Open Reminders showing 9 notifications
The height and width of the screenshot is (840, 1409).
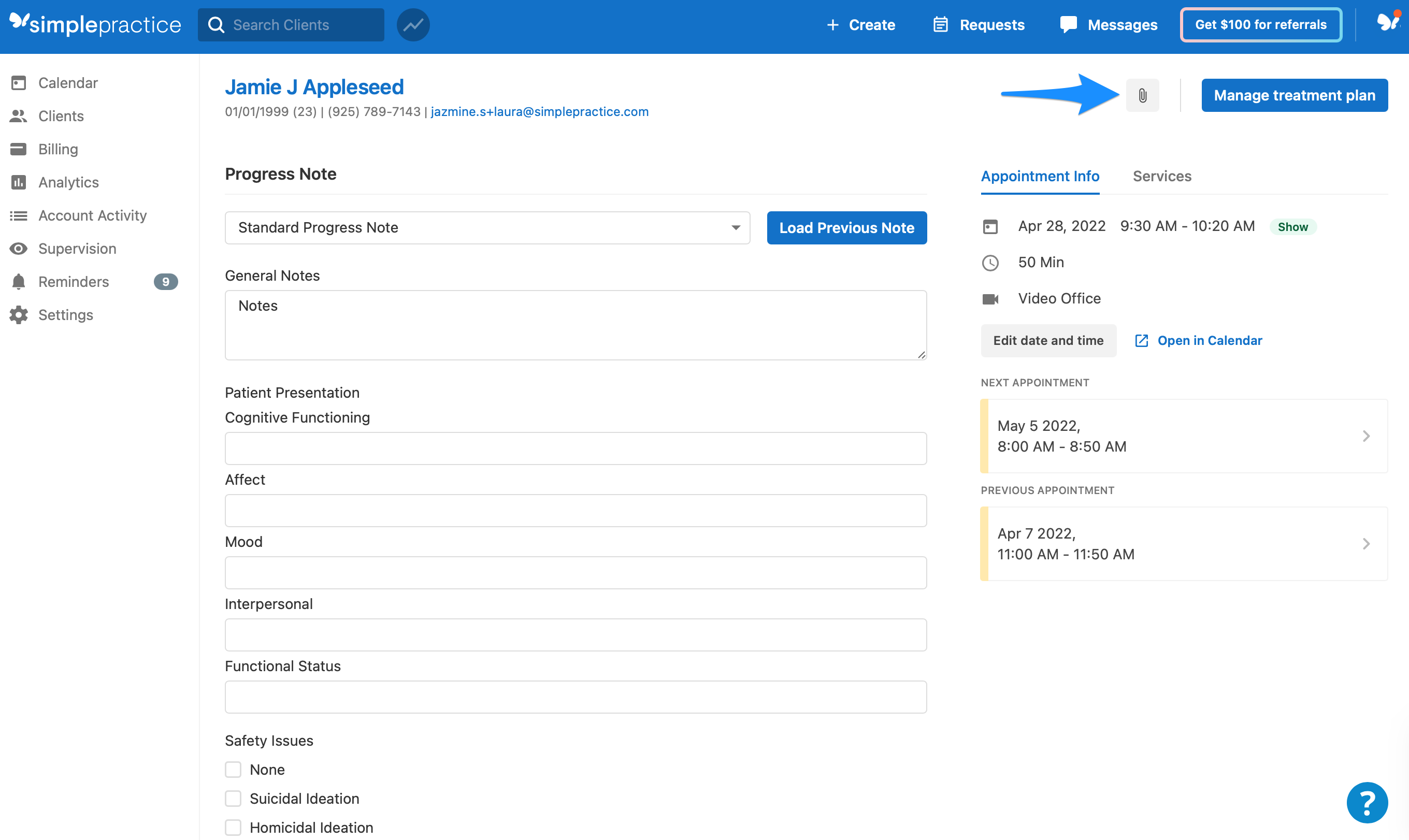73,281
